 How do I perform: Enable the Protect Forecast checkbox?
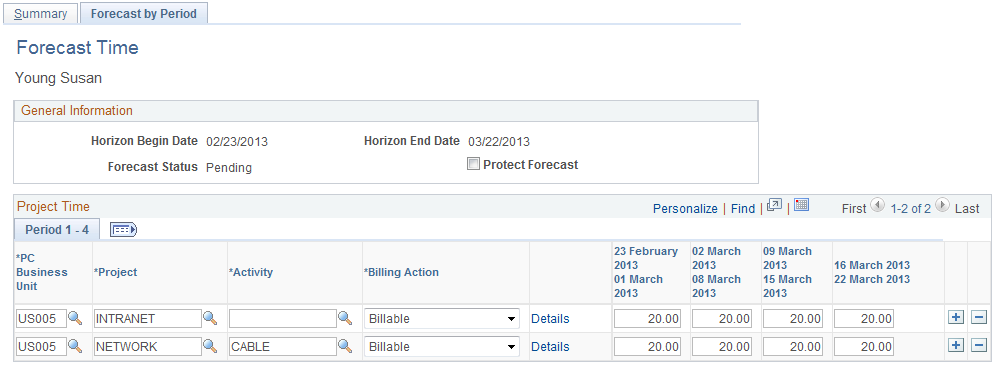coord(473,165)
